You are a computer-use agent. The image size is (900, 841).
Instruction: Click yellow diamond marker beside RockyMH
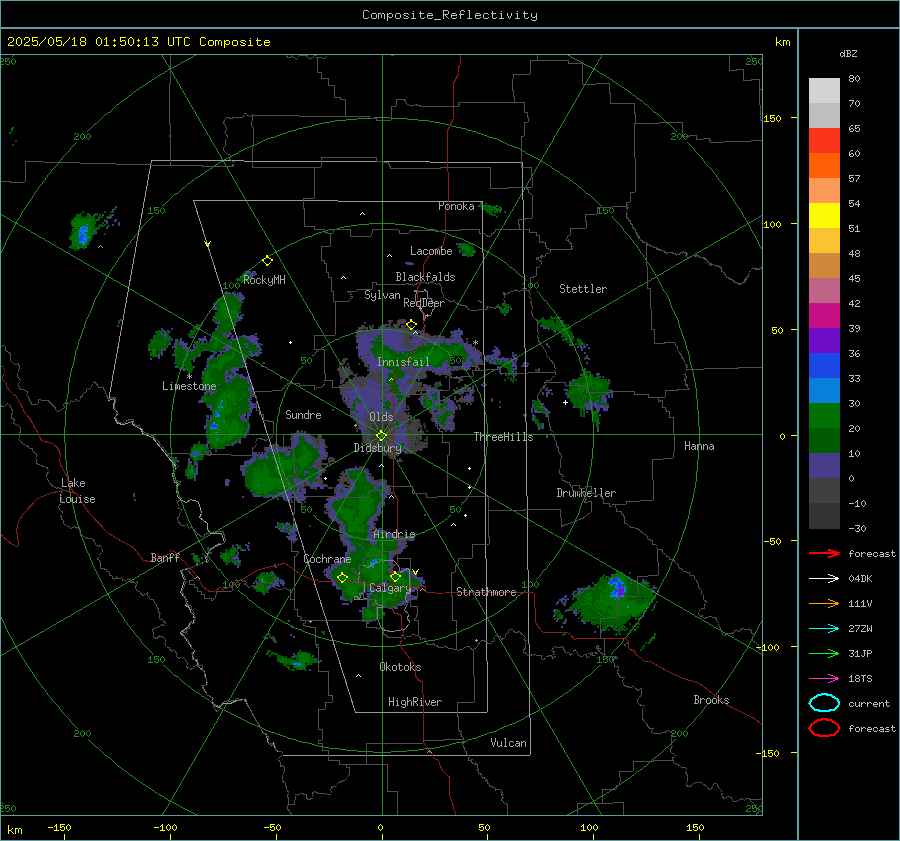tap(267, 261)
